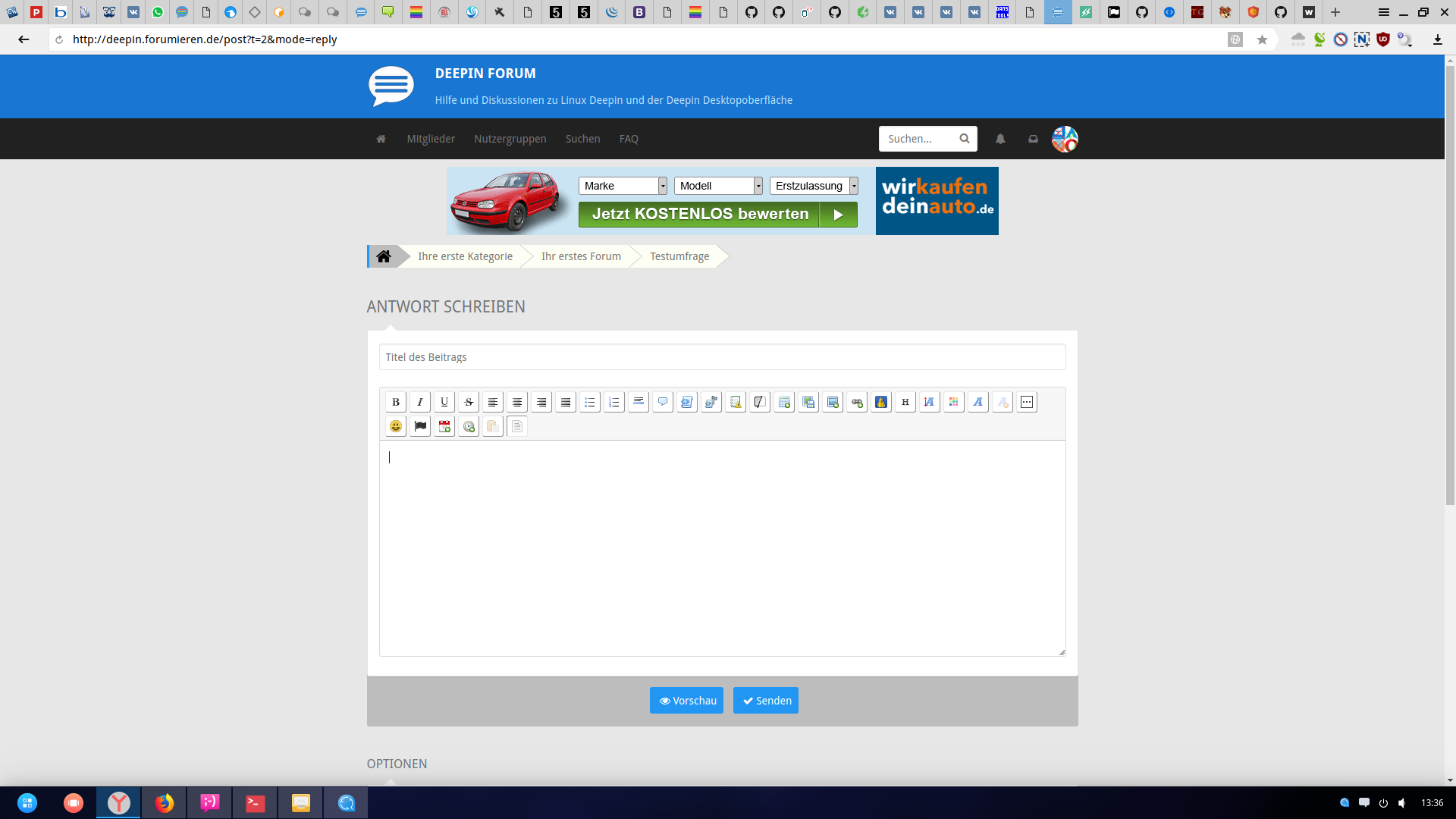
Task: Insert a bulleted list
Action: [x=589, y=402]
